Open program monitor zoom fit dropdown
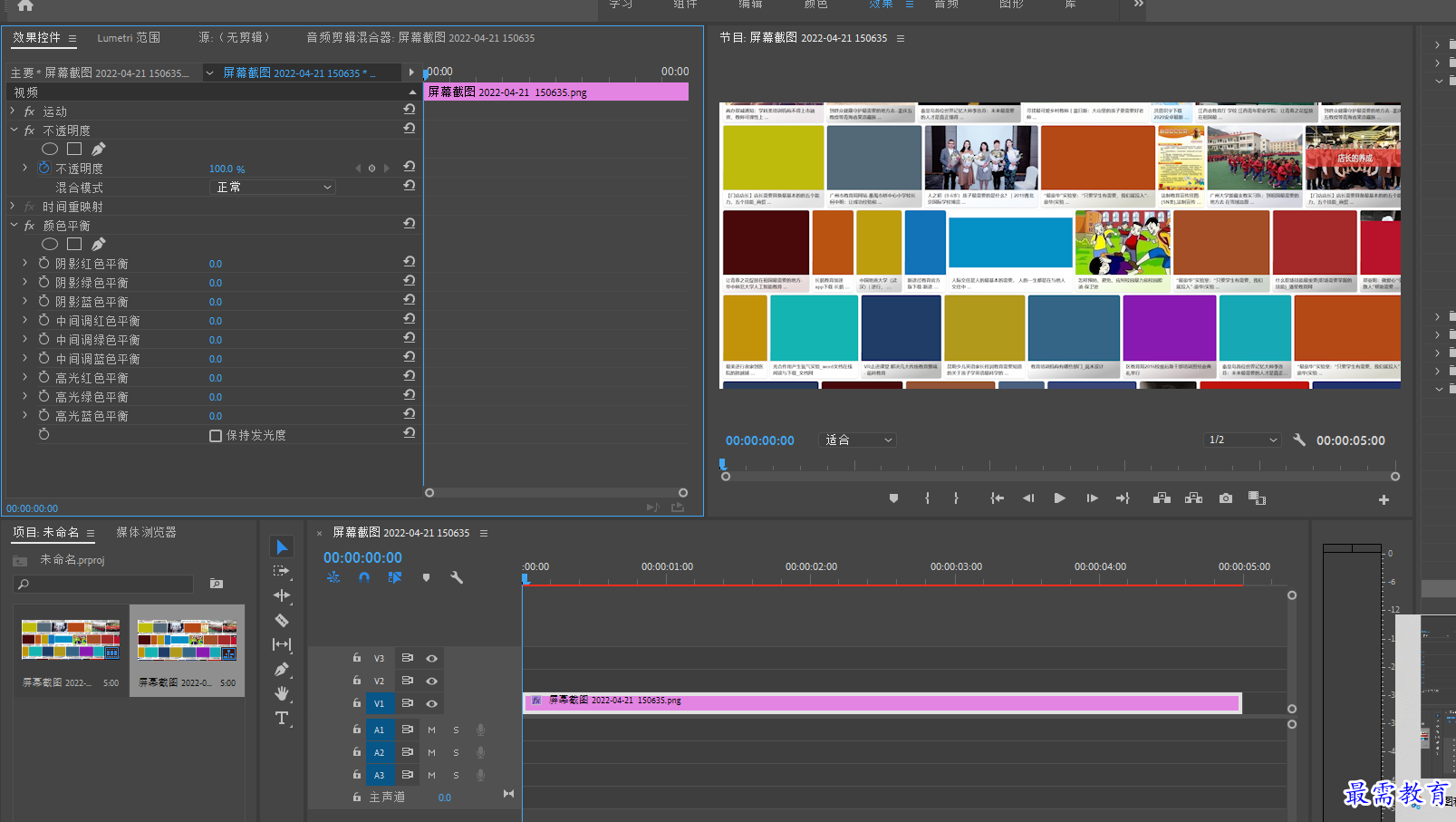The width and height of the screenshot is (1456, 822). coord(857,440)
